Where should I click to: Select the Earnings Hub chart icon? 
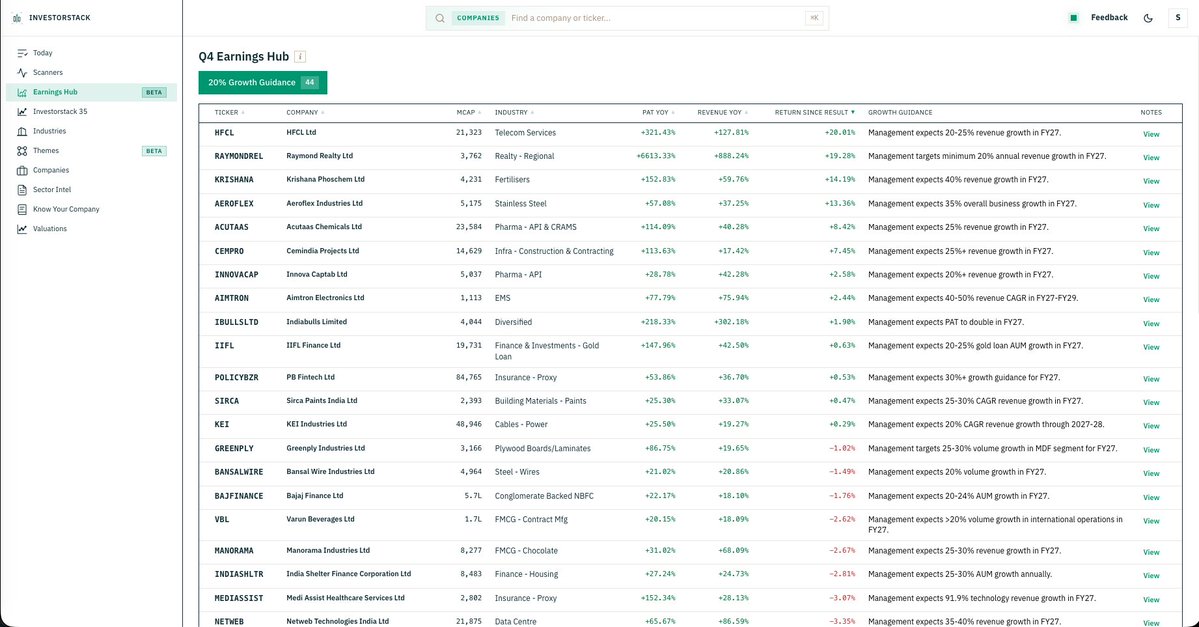22,92
